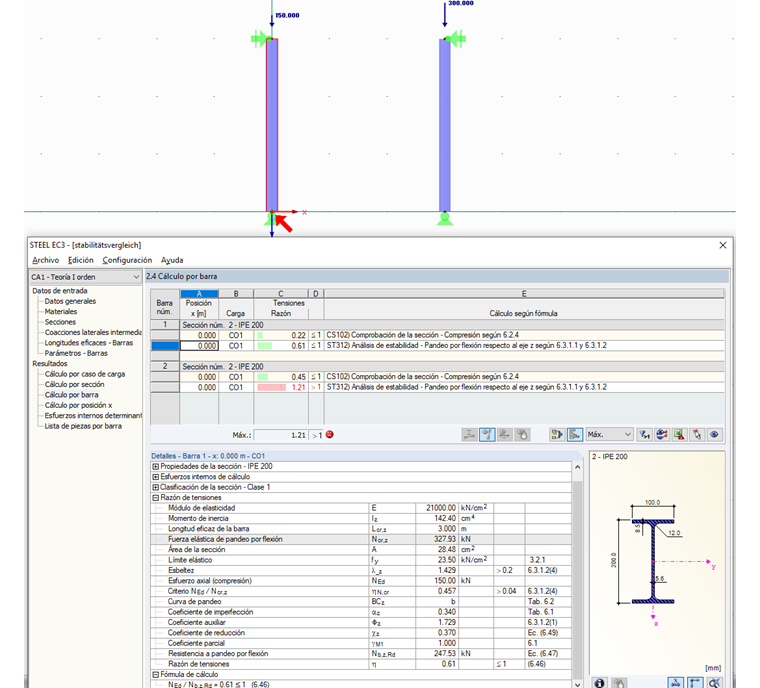Click the pick member pointer icon
760x688 pixels.
pos(697,434)
